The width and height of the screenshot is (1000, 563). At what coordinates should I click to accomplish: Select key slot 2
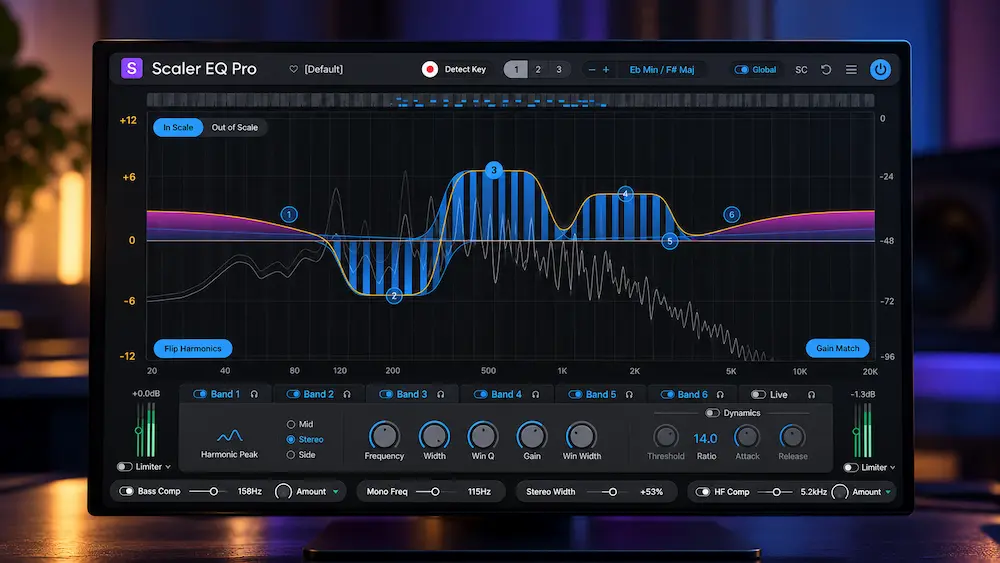coord(538,69)
